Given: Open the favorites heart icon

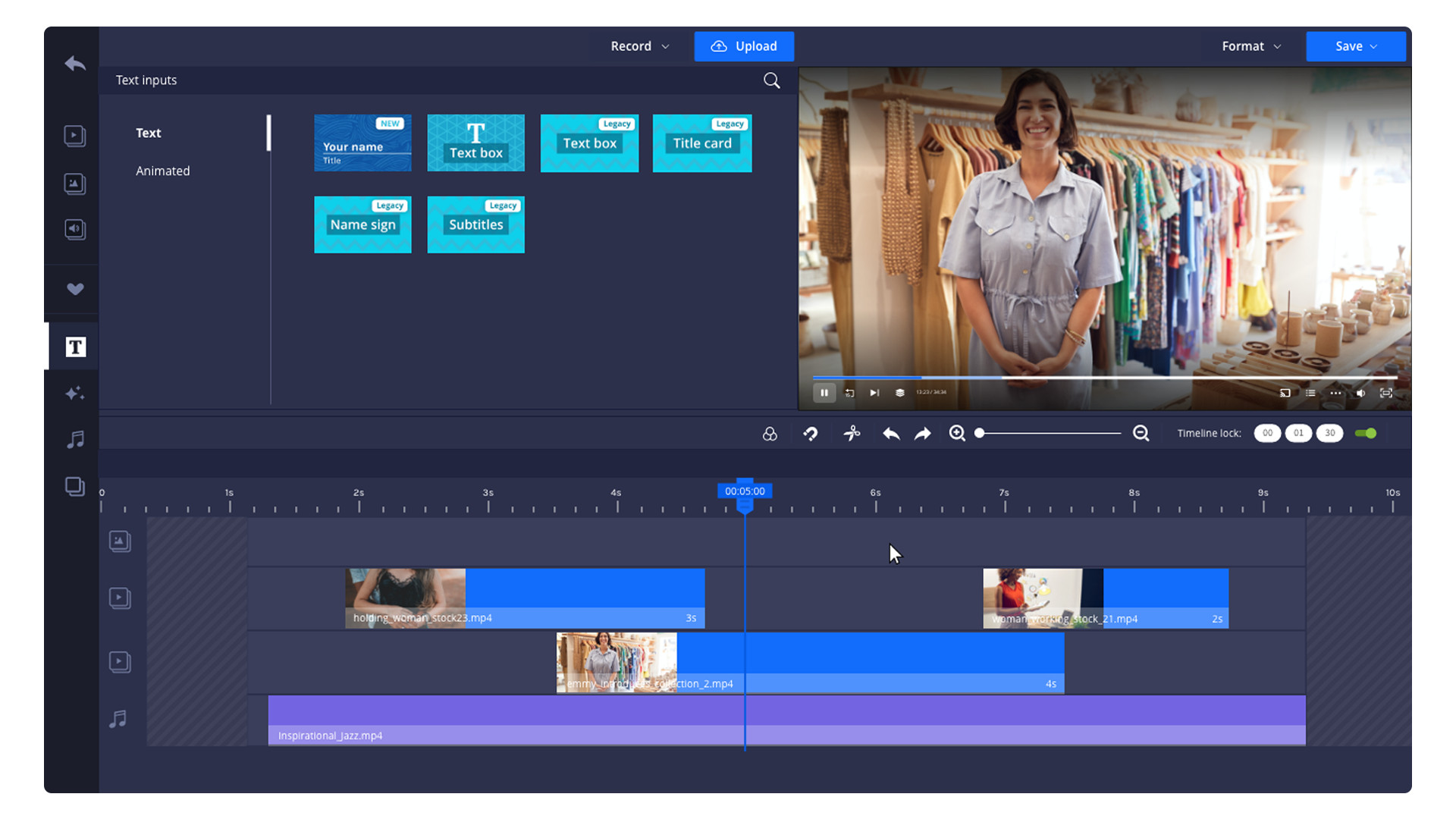Looking at the screenshot, I should pos(75,289).
